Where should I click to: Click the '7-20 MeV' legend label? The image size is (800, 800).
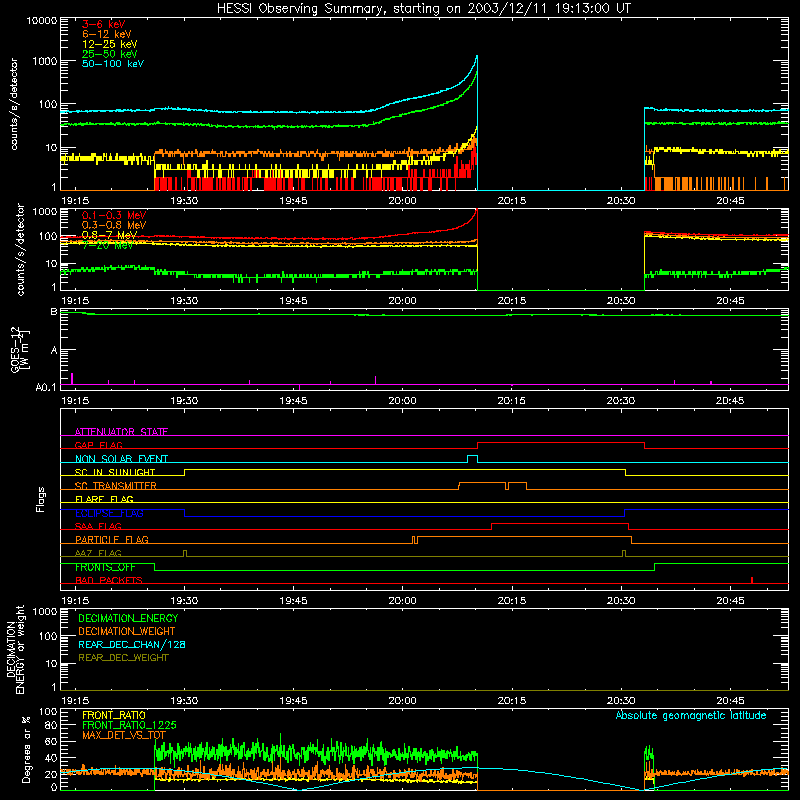(x=107, y=245)
